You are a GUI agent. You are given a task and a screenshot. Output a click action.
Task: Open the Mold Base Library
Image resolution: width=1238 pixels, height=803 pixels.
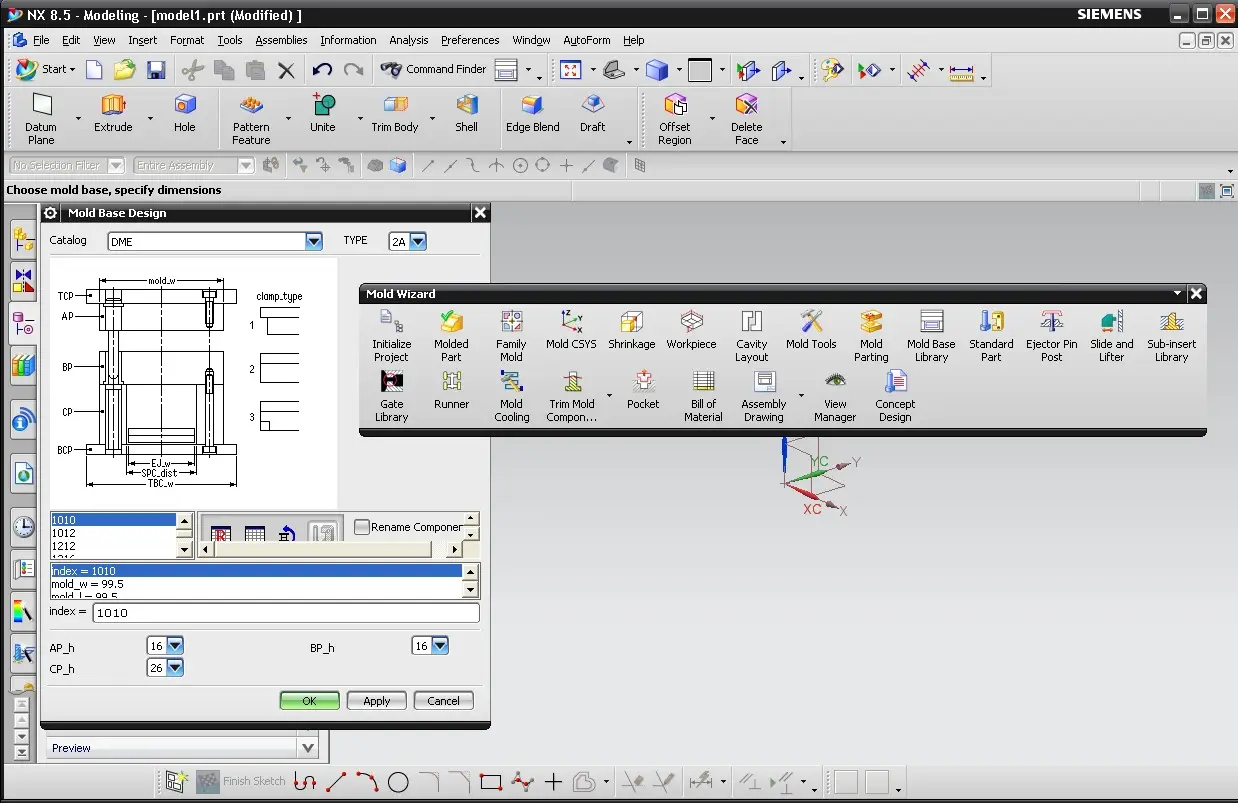931,335
